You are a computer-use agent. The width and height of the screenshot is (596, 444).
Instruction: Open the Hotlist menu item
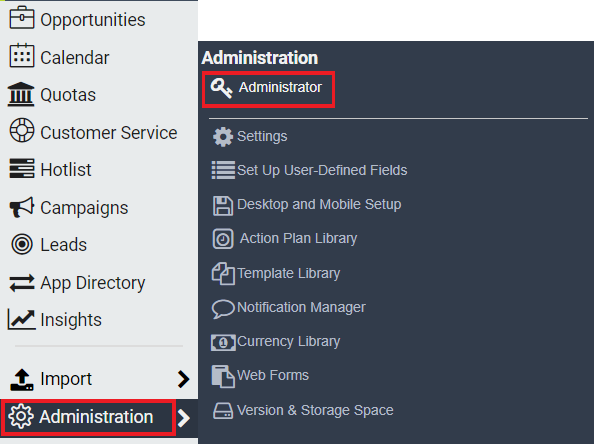pos(51,169)
